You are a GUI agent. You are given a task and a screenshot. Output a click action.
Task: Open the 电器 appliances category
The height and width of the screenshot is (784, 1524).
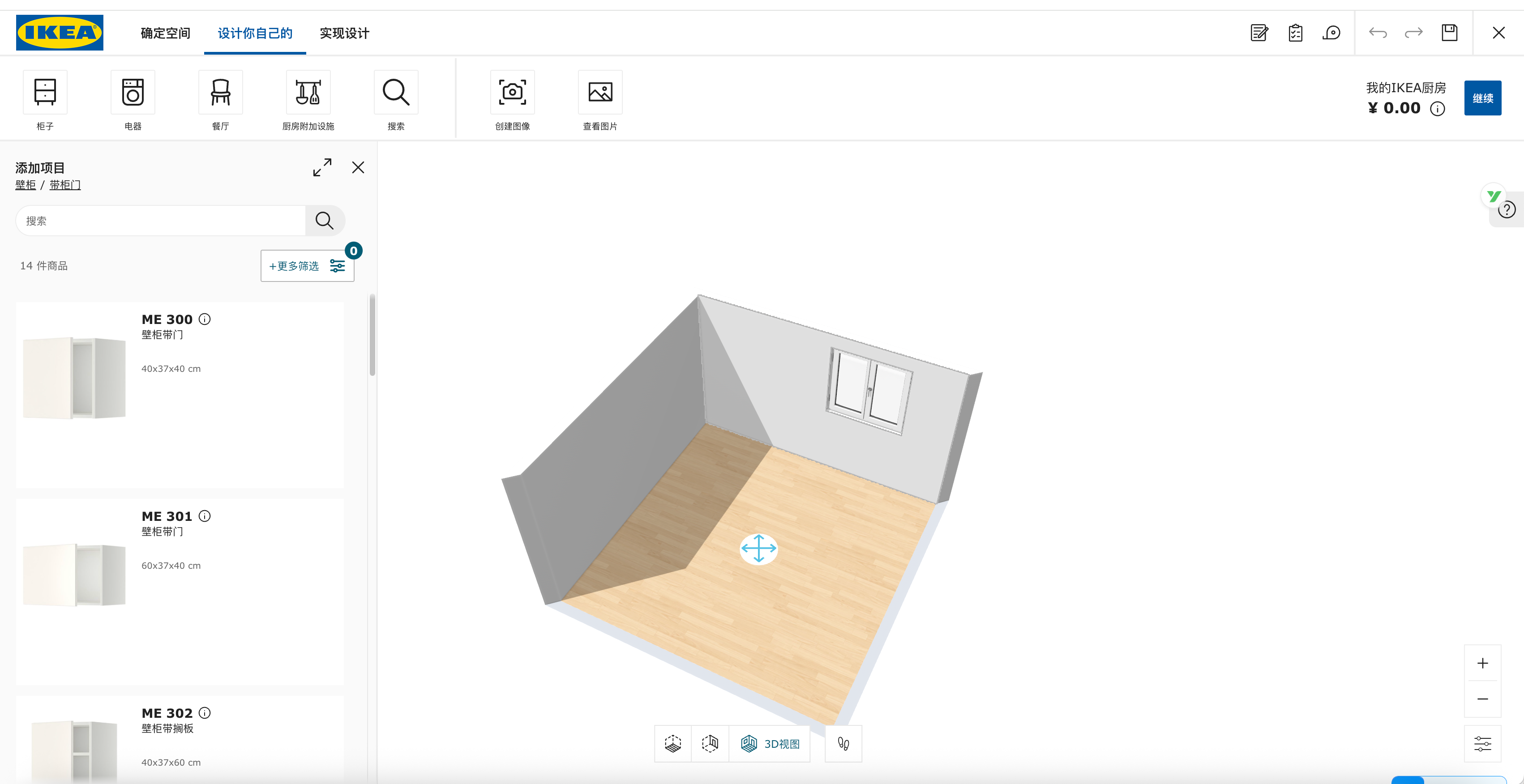[x=133, y=93]
